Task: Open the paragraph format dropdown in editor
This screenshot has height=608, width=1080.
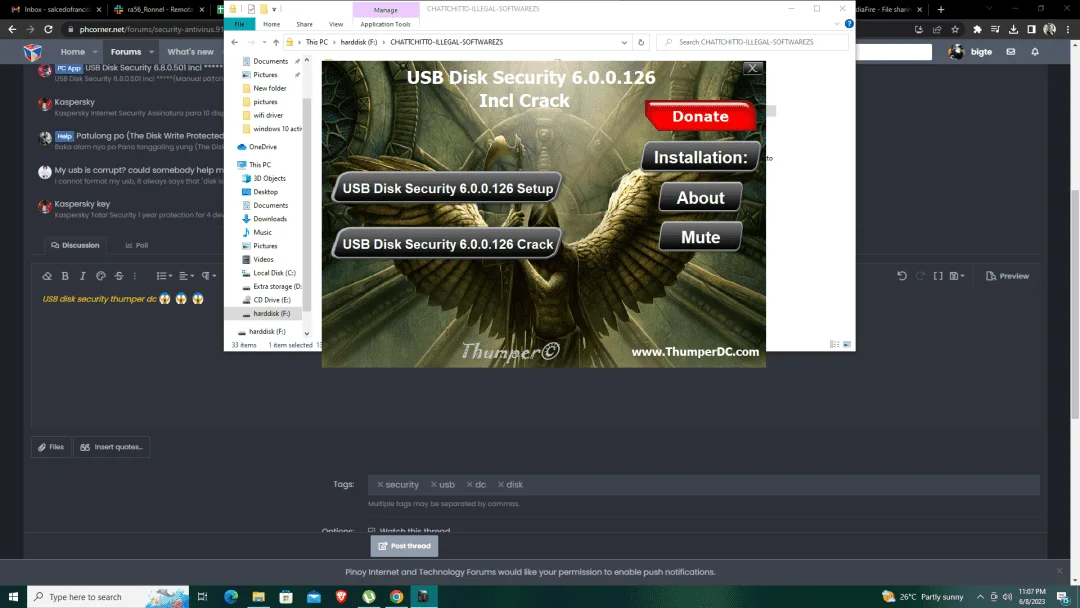Action: tap(209, 276)
